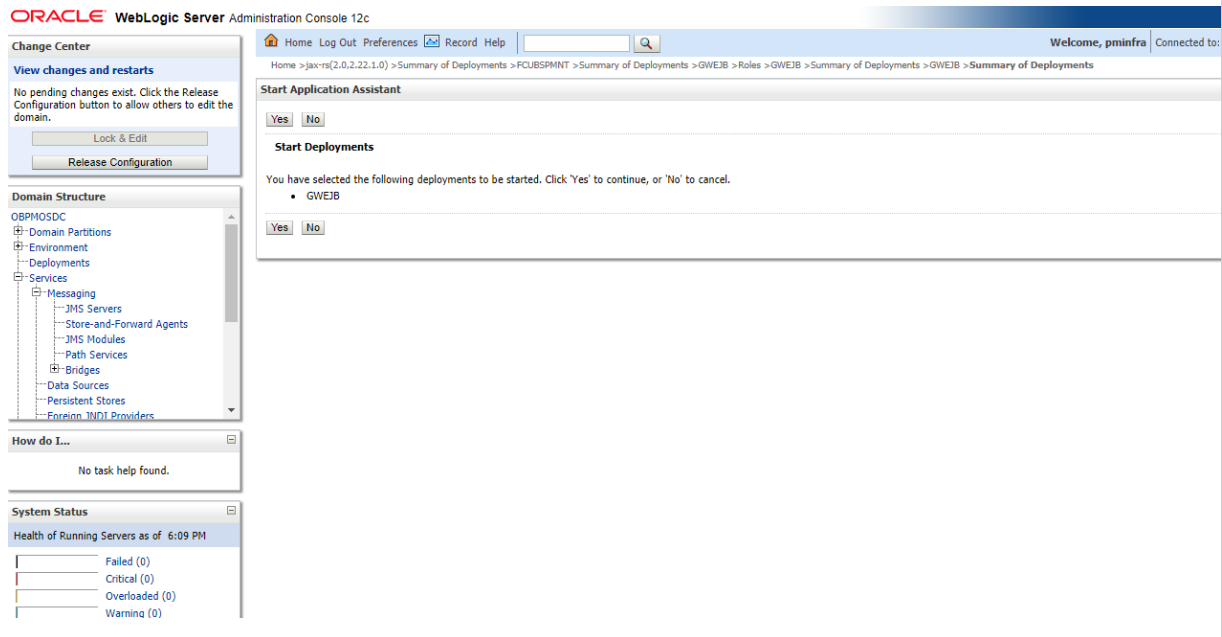Open Deployments in Domain Structure
Viewport: 1222px width, 637px height.
[x=59, y=263]
